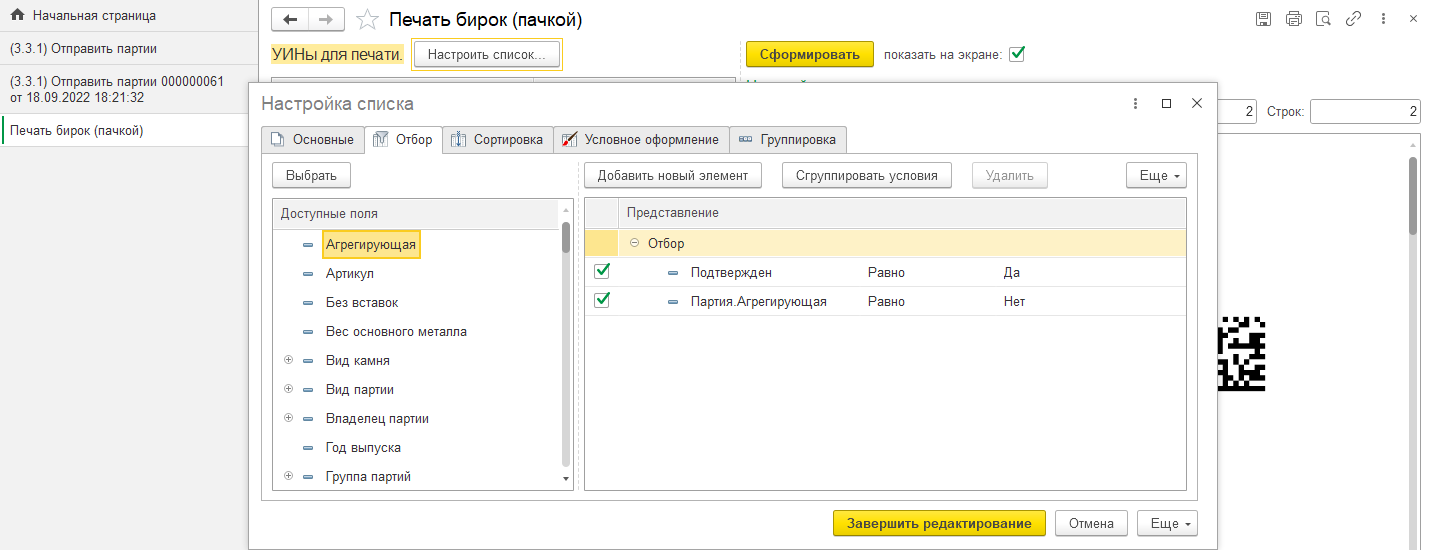Go forward with the right arrow button

click(x=327, y=20)
